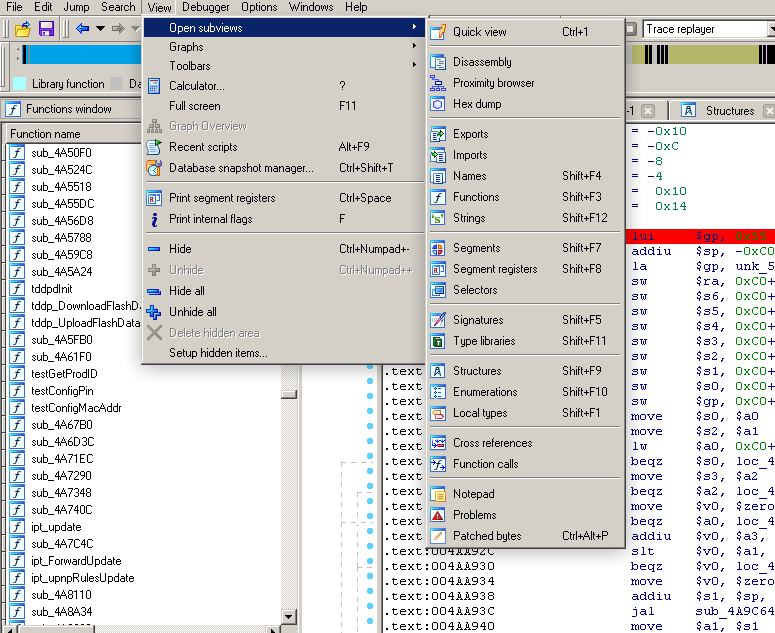Open the Imports subview
This screenshot has width=775, height=633.
[525, 155]
